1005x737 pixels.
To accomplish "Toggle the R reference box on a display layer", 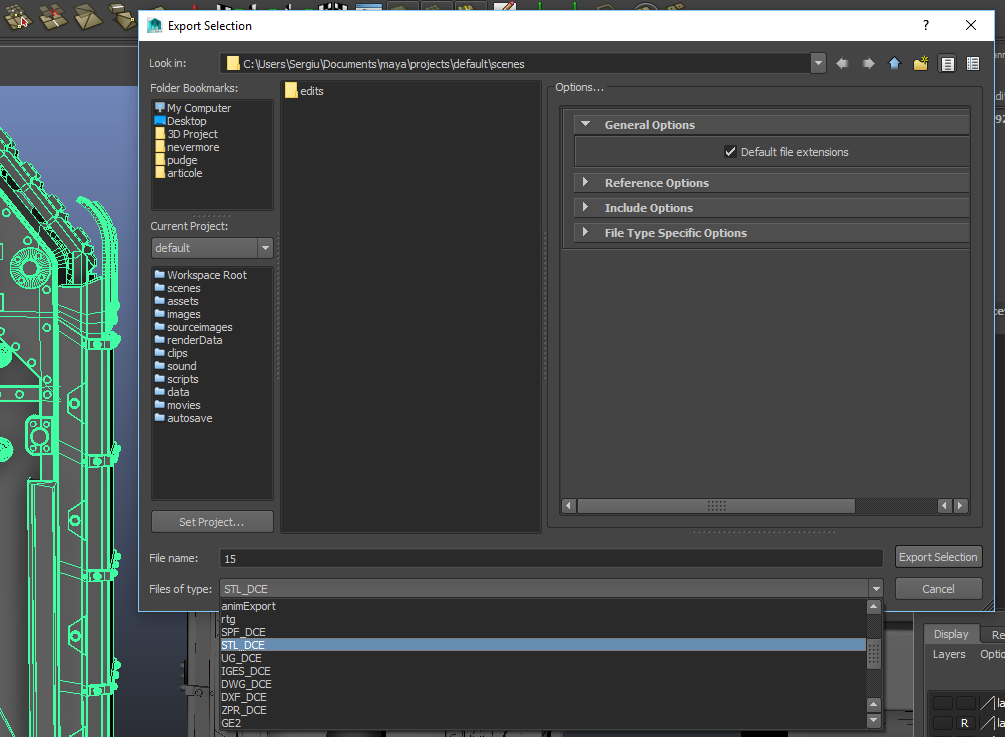I will click(x=965, y=723).
